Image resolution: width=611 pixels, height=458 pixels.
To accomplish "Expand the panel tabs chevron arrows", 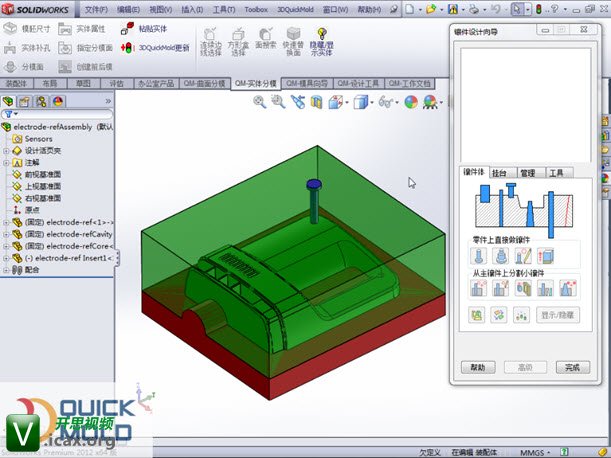I will (108, 101).
